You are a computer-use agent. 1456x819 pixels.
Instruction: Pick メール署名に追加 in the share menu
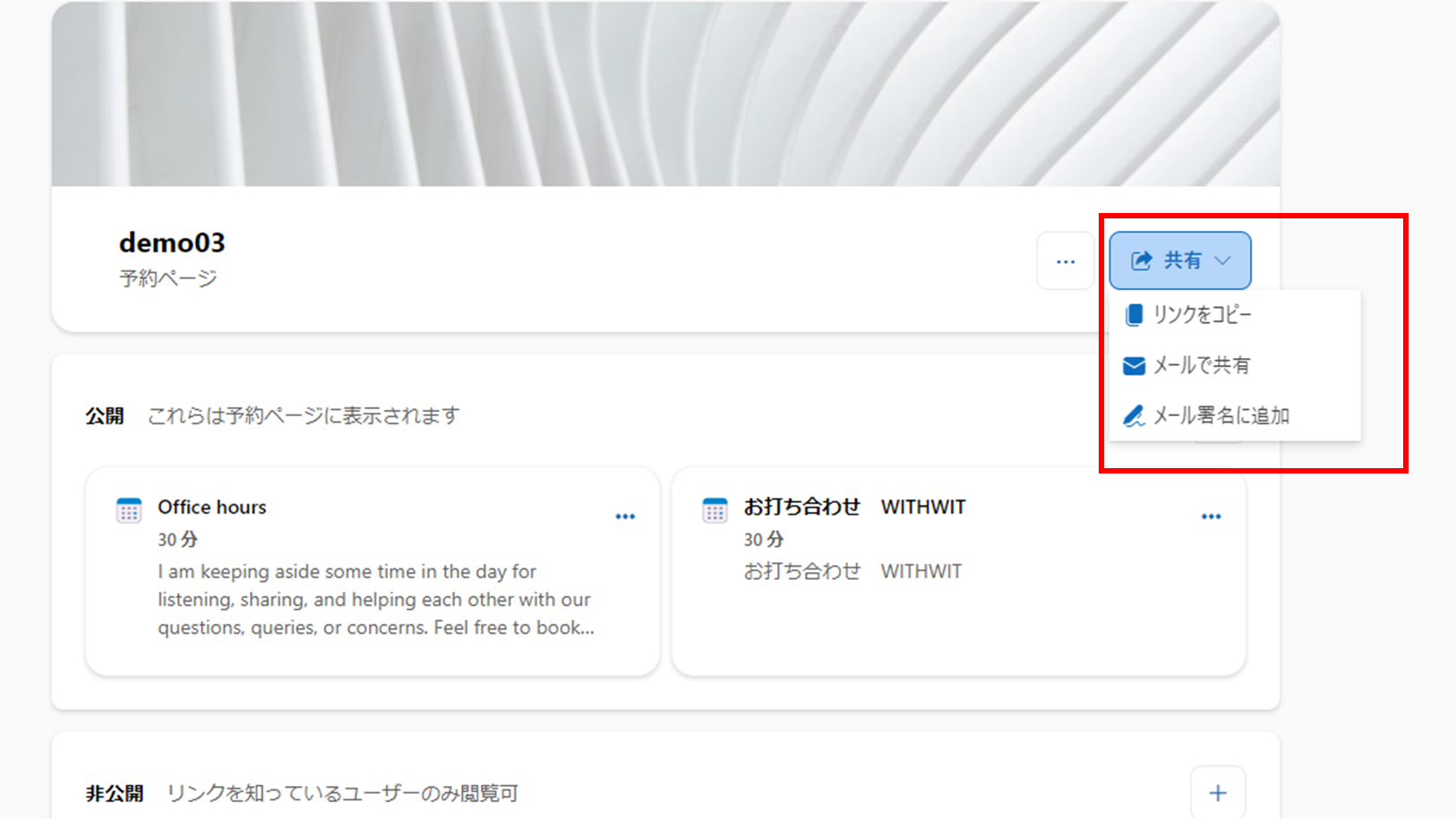[x=1220, y=415]
